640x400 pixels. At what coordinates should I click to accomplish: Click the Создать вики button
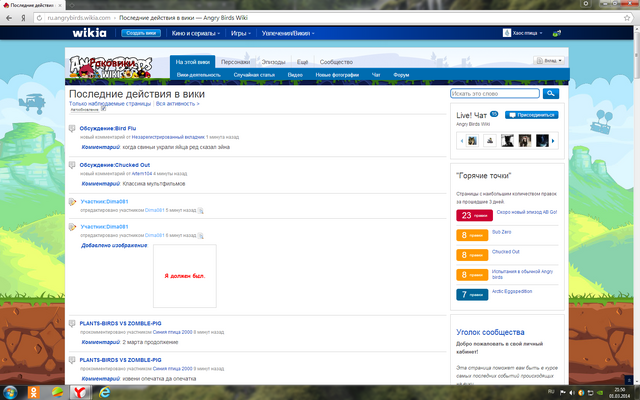coord(141,33)
